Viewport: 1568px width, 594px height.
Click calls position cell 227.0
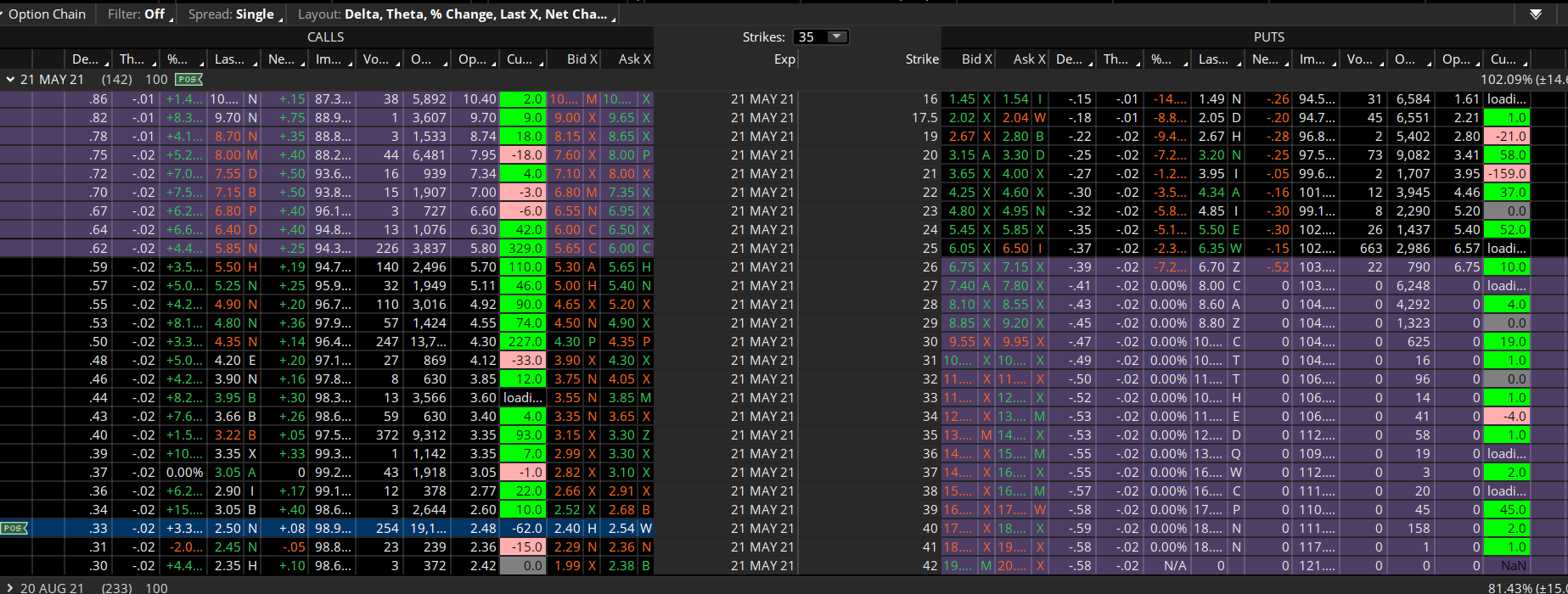523,342
